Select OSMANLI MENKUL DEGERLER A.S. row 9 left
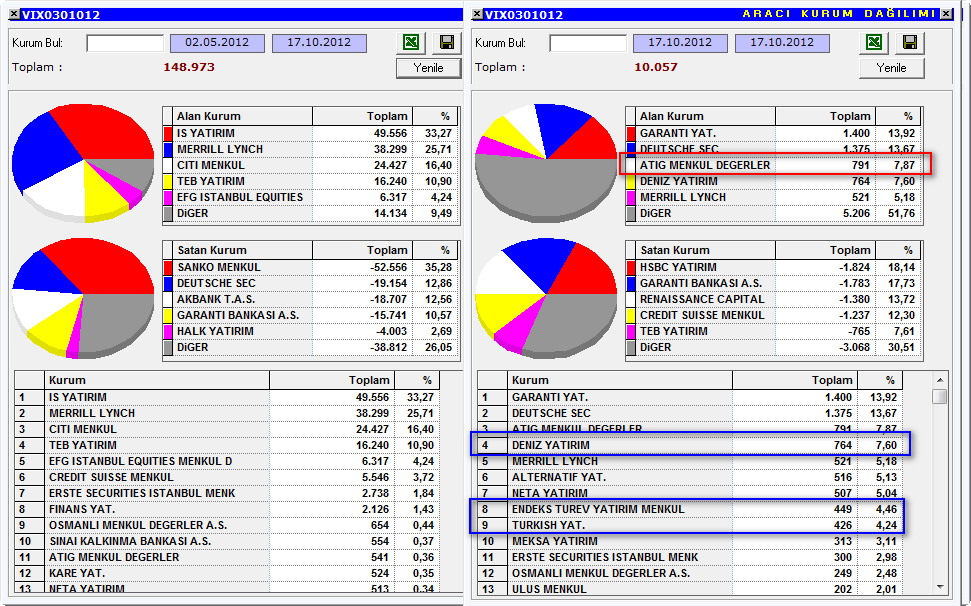971x606 pixels. pos(227,526)
